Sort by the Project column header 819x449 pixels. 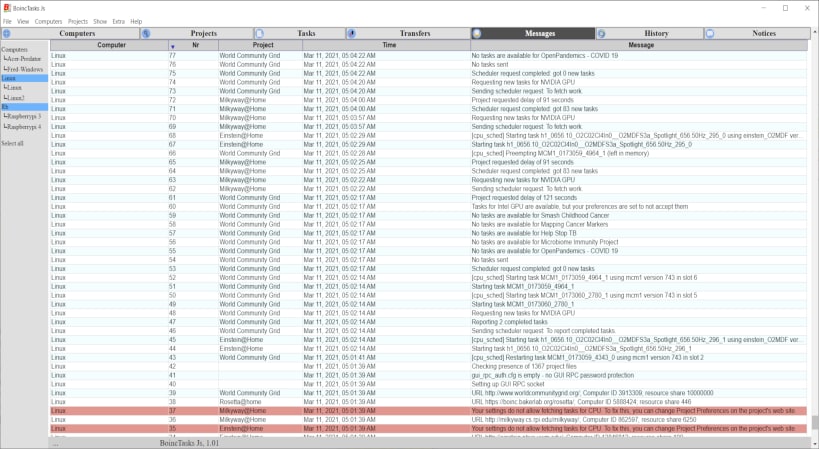click(260, 45)
